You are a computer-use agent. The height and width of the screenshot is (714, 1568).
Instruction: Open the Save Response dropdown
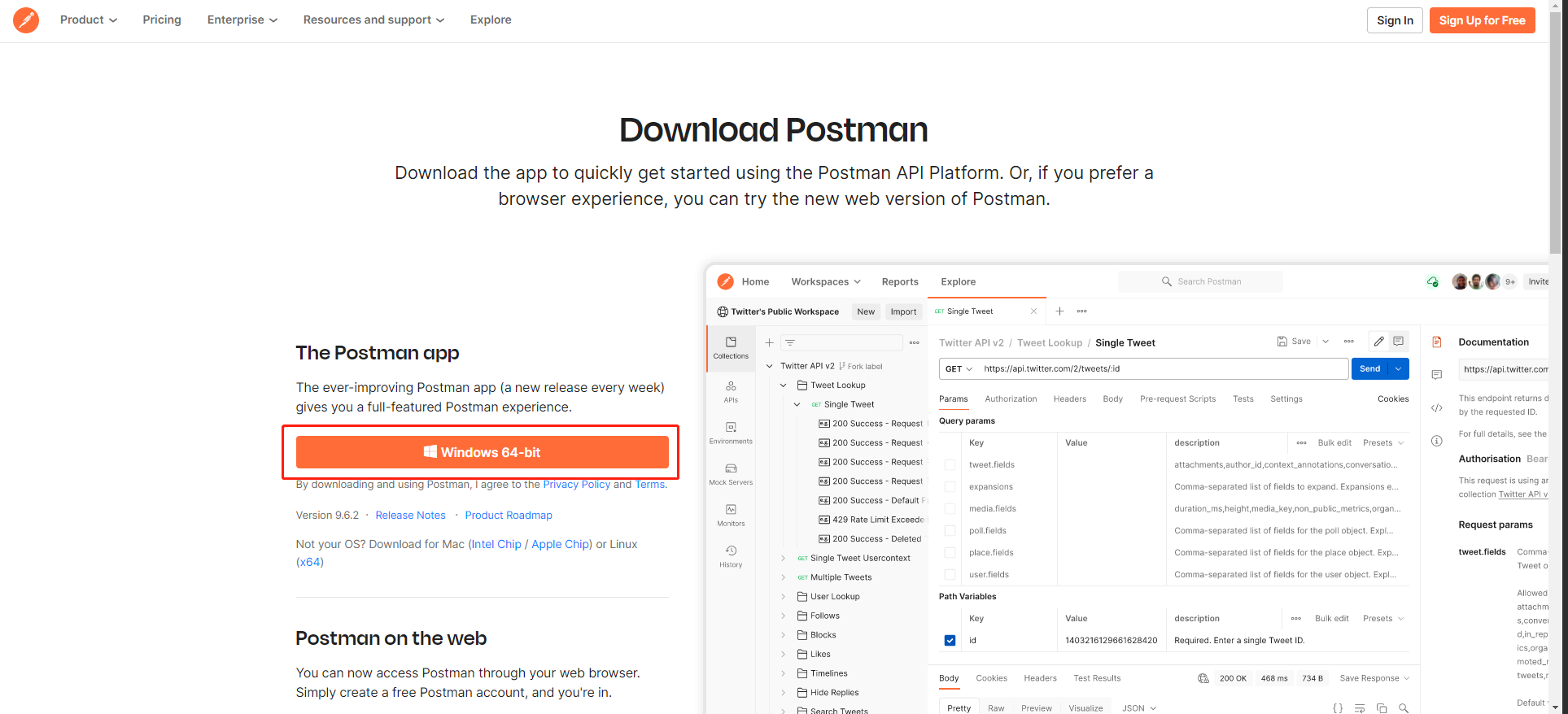point(1374,678)
